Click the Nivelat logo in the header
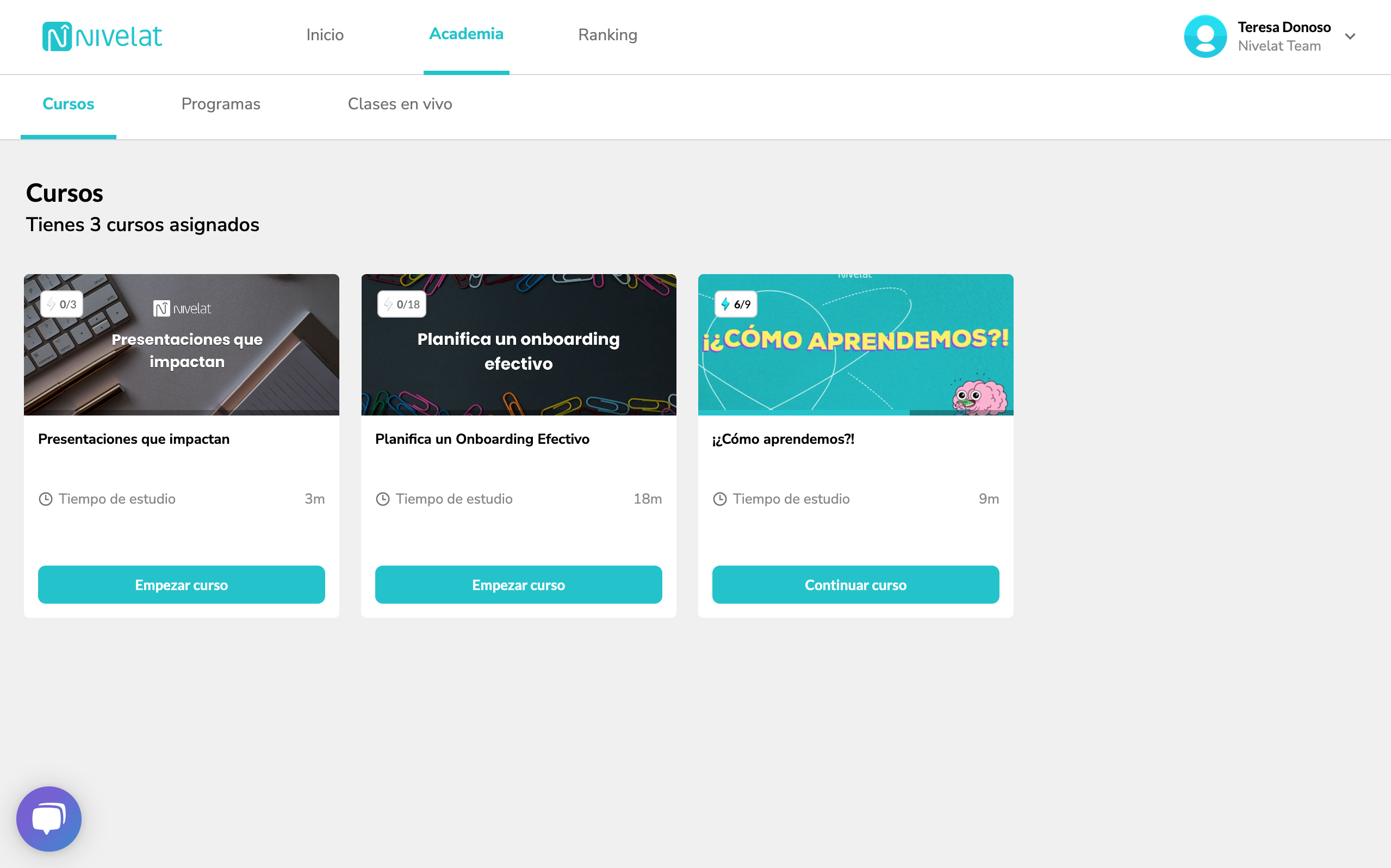This screenshot has width=1391, height=868. pyautogui.click(x=102, y=35)
